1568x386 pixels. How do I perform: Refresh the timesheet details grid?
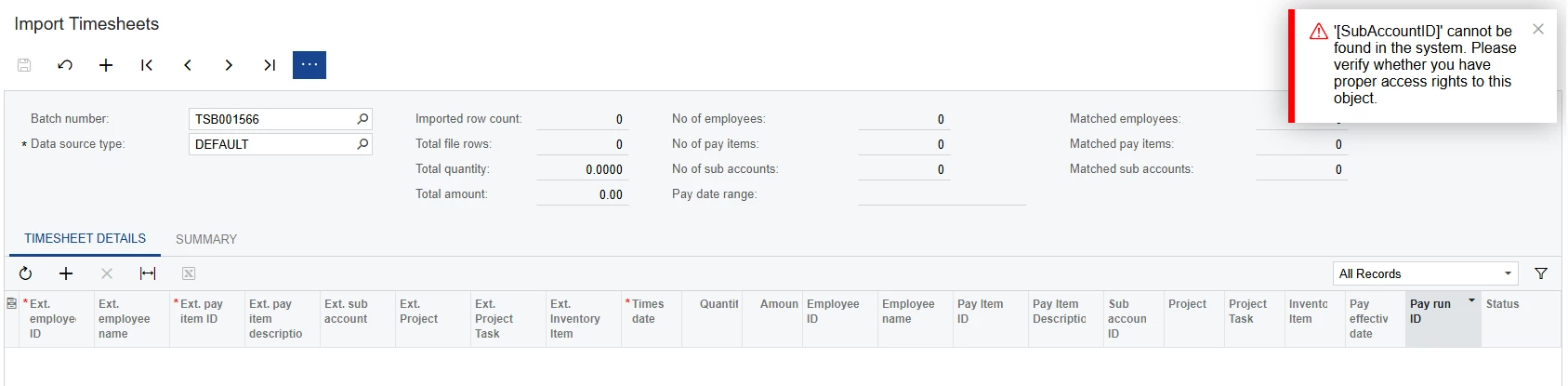point(25,273)
